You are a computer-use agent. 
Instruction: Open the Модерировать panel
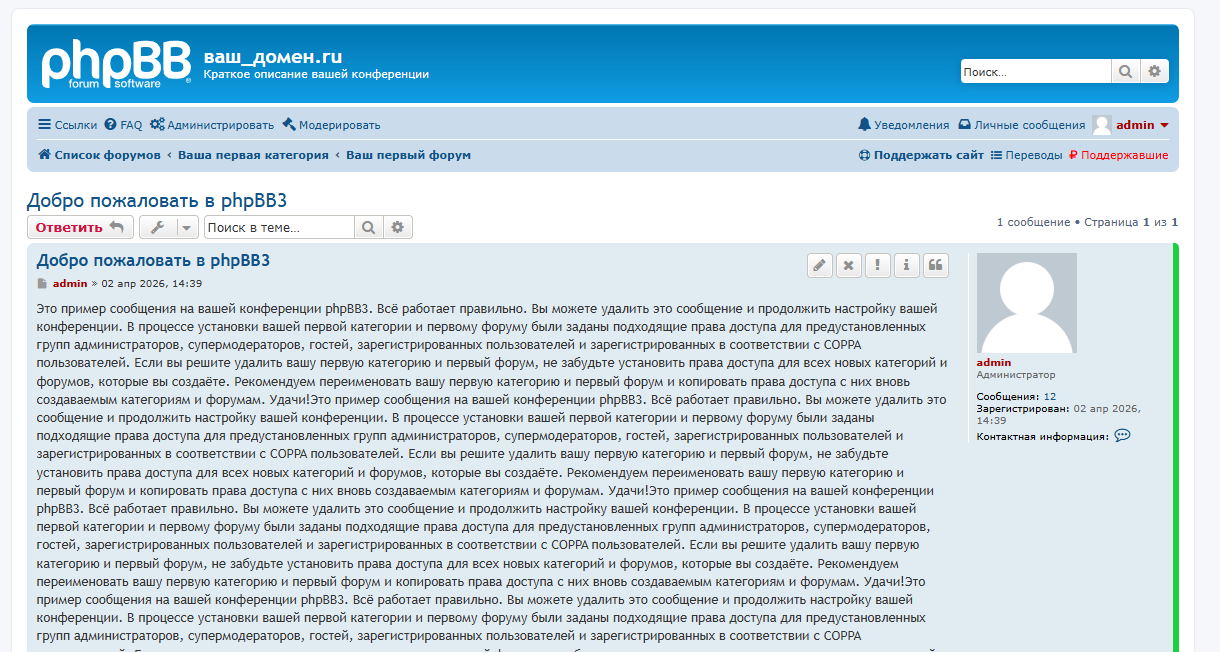pos(331,125)
